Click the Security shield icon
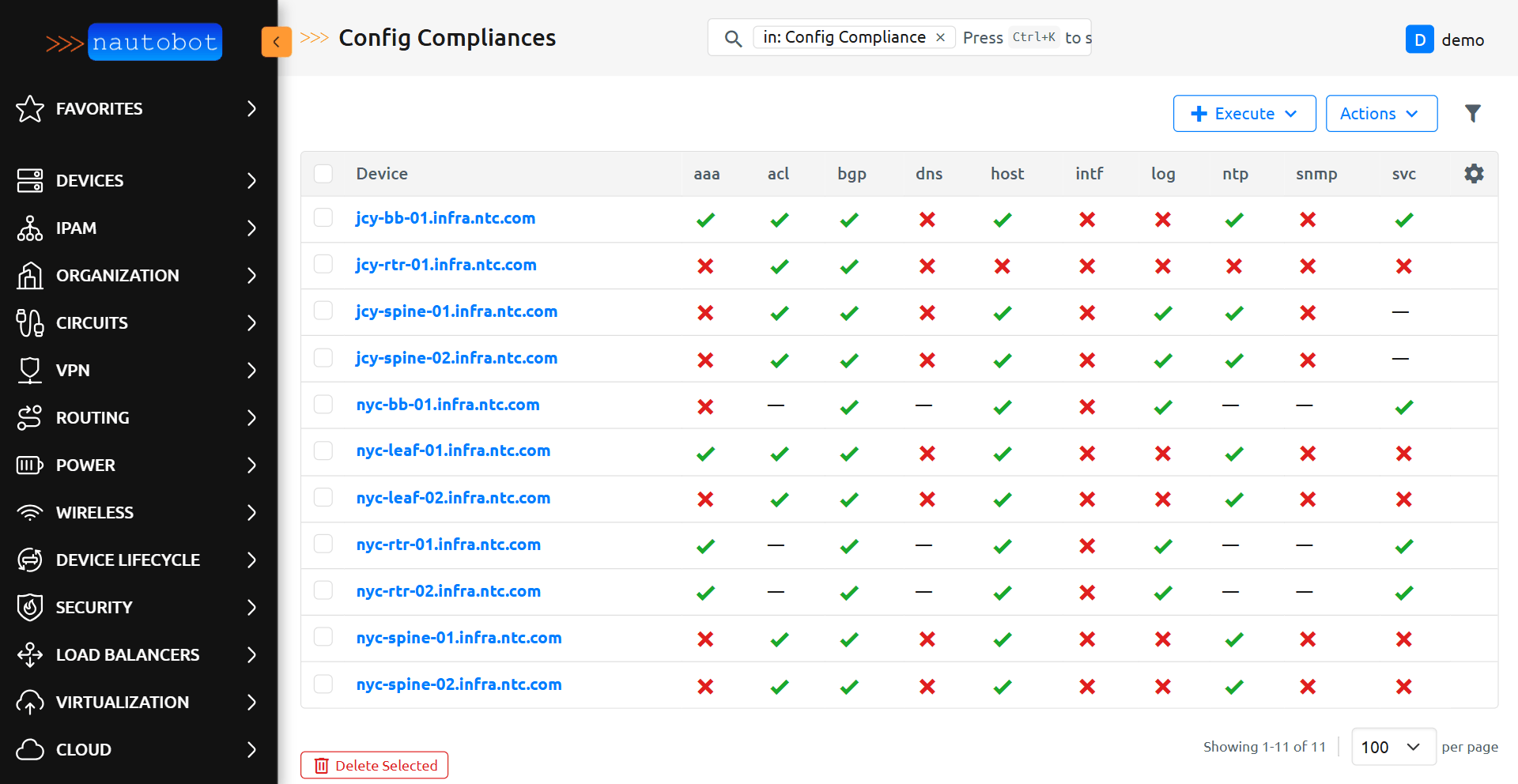The height and width of the screenshot is (784, 1518). click(x=30, y=607)
